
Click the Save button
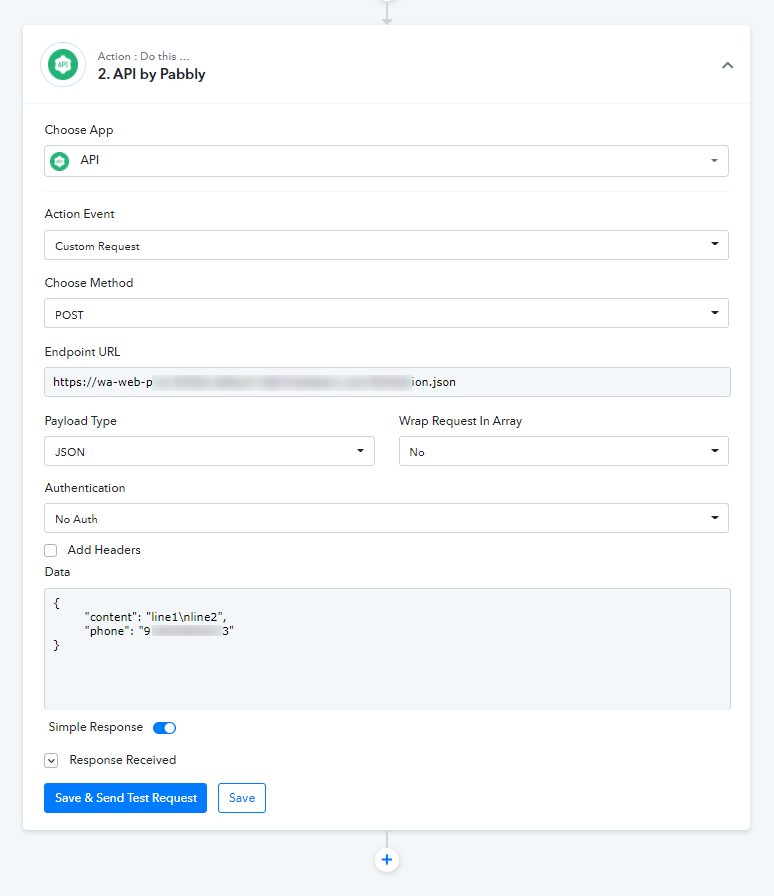pos(242,798)
